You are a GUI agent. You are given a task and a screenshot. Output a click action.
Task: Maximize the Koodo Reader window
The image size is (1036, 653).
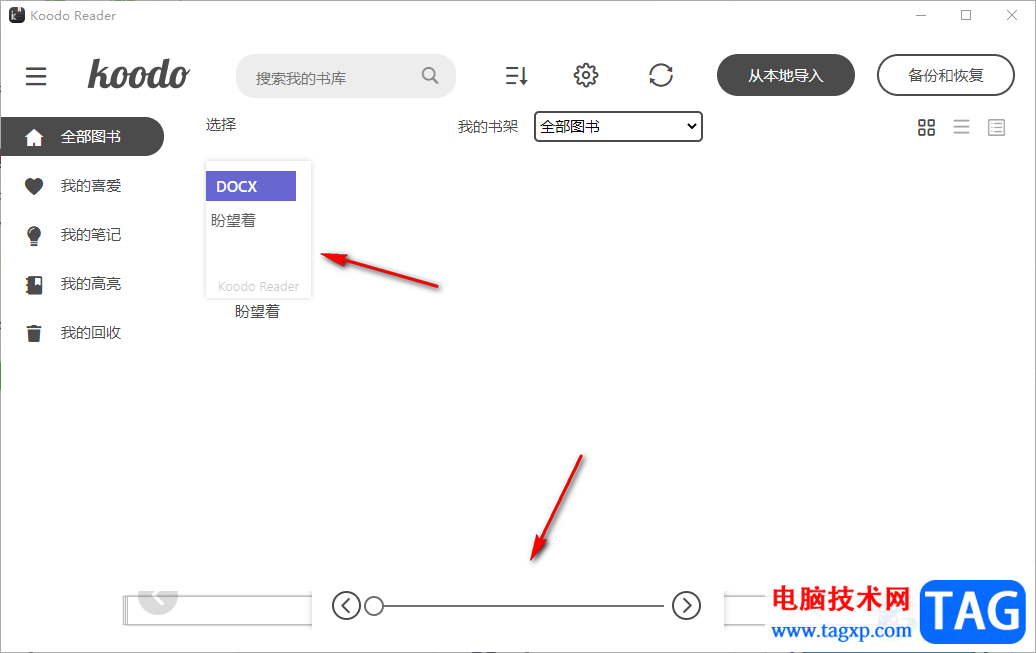[966, 15]
